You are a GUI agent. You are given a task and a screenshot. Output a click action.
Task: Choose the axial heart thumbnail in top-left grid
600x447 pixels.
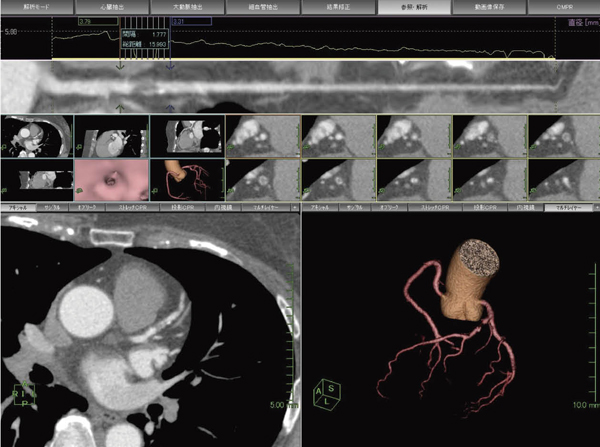click(x=37, y=134)
